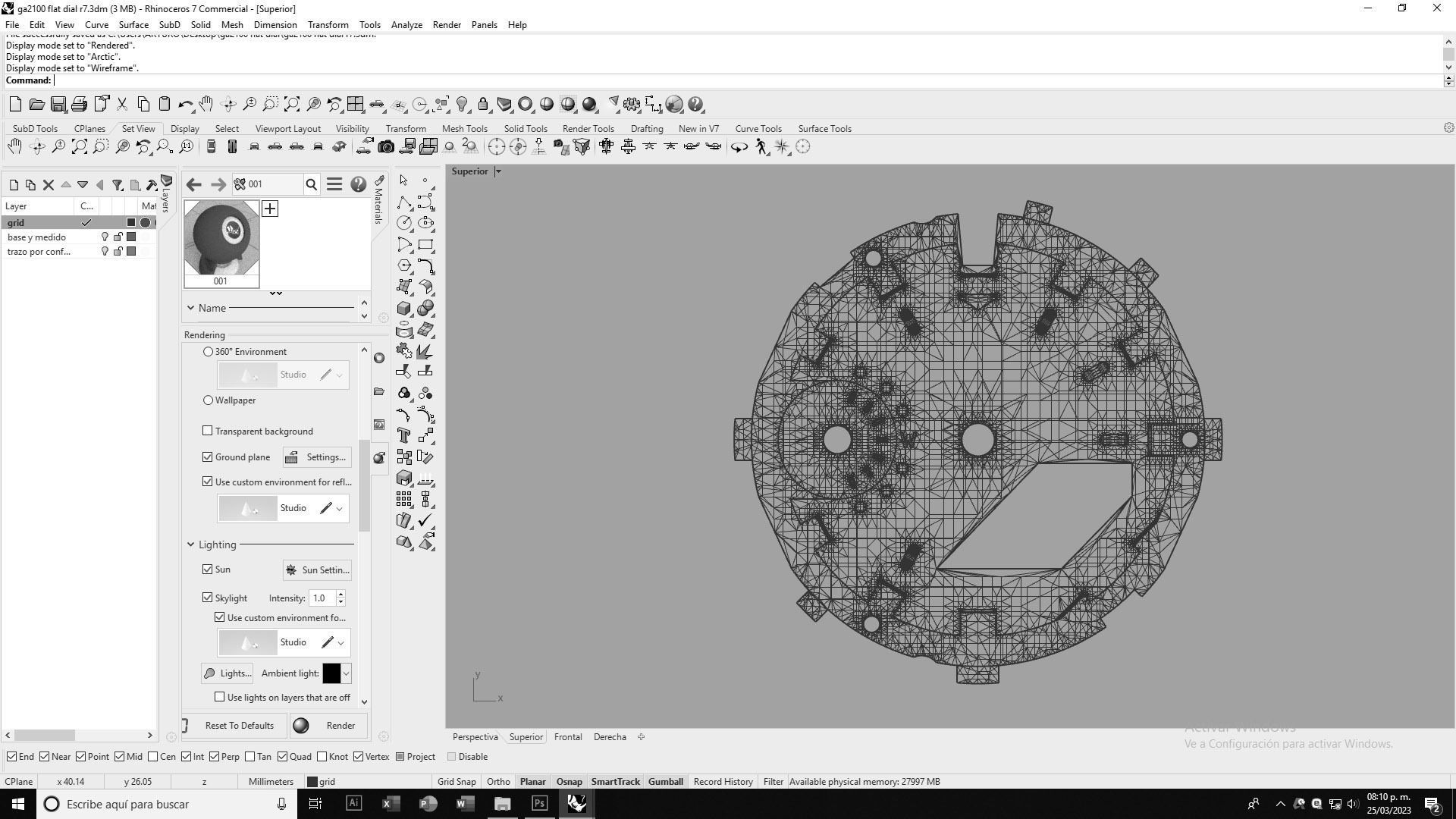The height and width of the screenshot is (819, 1456).
Task: Enable Transparent background checkbox
Action: (x=208, y=431)
